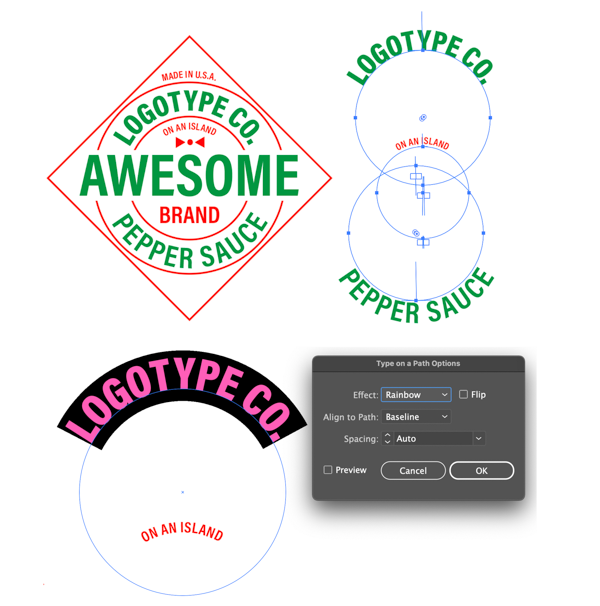Click the red bow-tie ornament in logo

190,142
